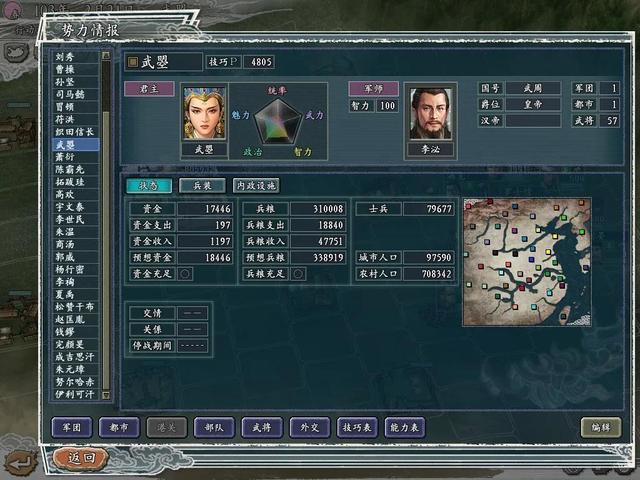The height and width of the screenshot is (480, 640).
Task: Click the 编辑 button
Action: [x=601, y=427]
